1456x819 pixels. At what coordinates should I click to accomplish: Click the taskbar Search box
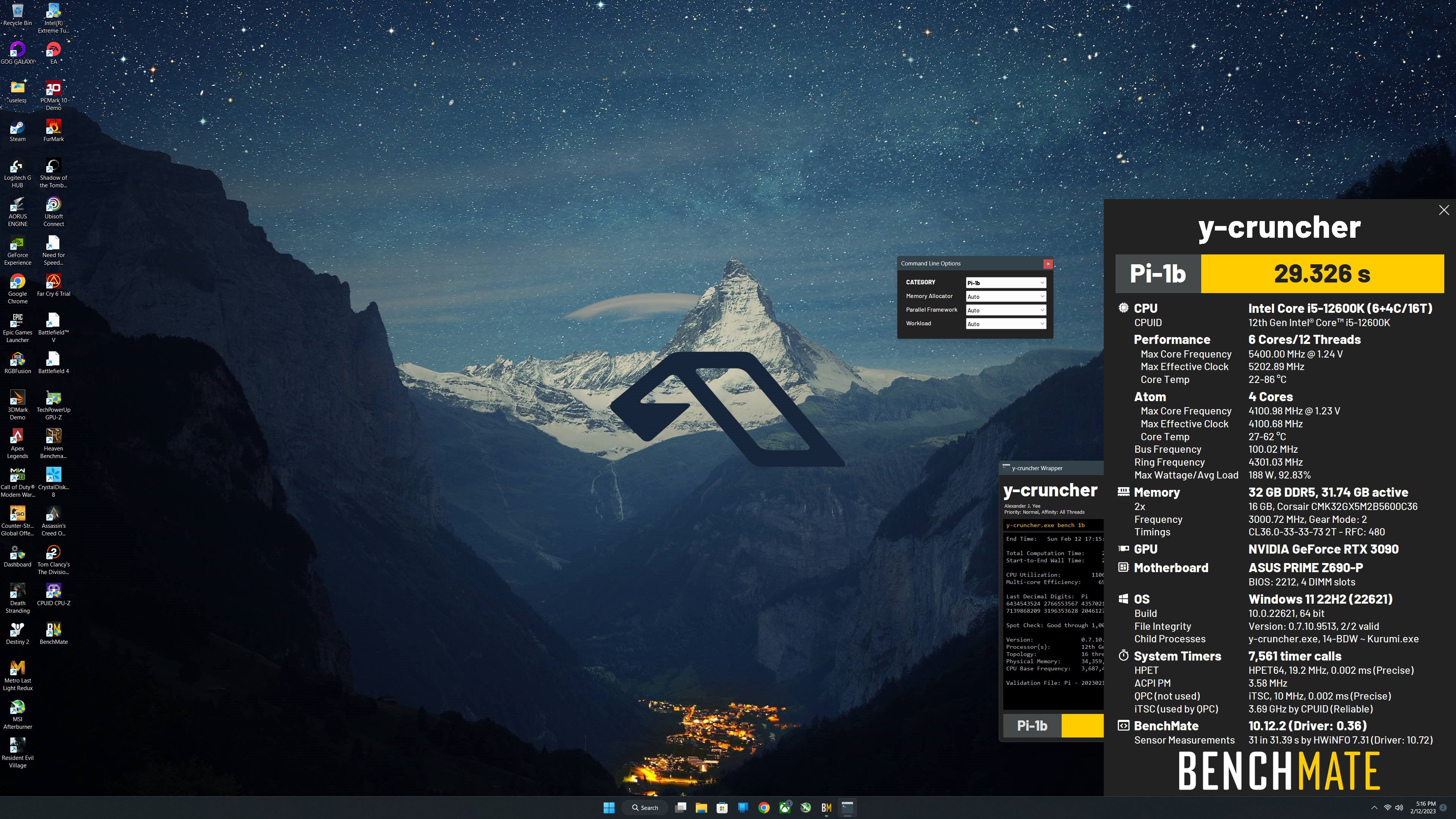645,808
